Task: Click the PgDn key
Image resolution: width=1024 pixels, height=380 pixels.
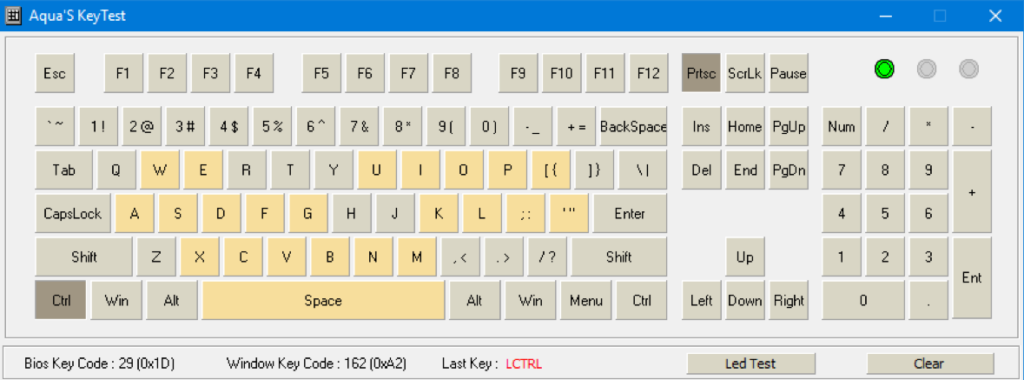Action: coord(788,170)
